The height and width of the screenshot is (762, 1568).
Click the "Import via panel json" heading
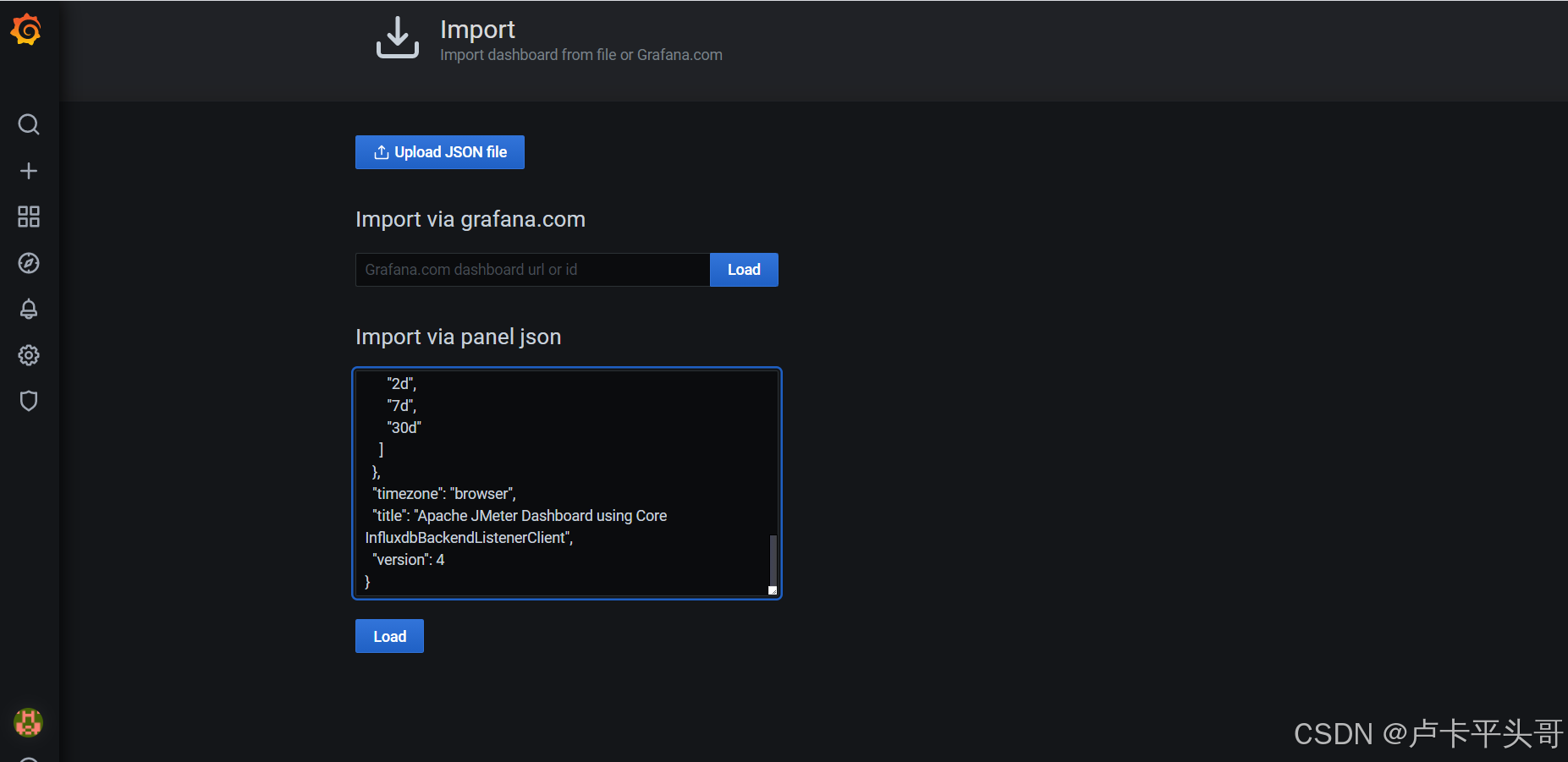tap(459, 337)
